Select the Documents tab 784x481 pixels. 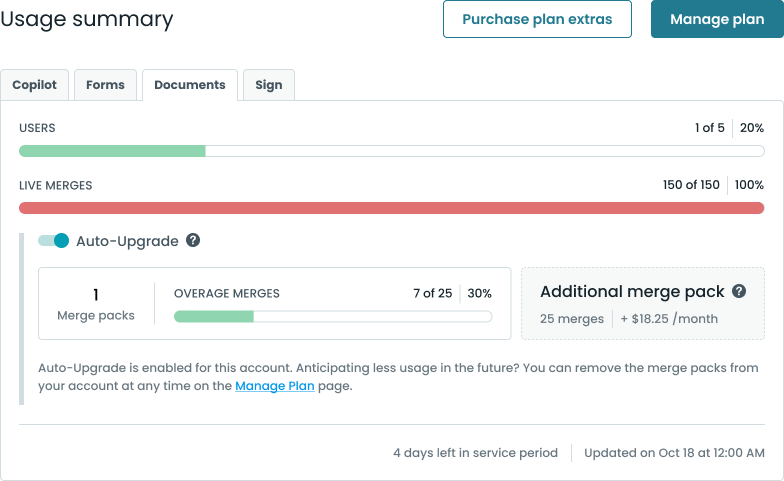pos(190,85)
